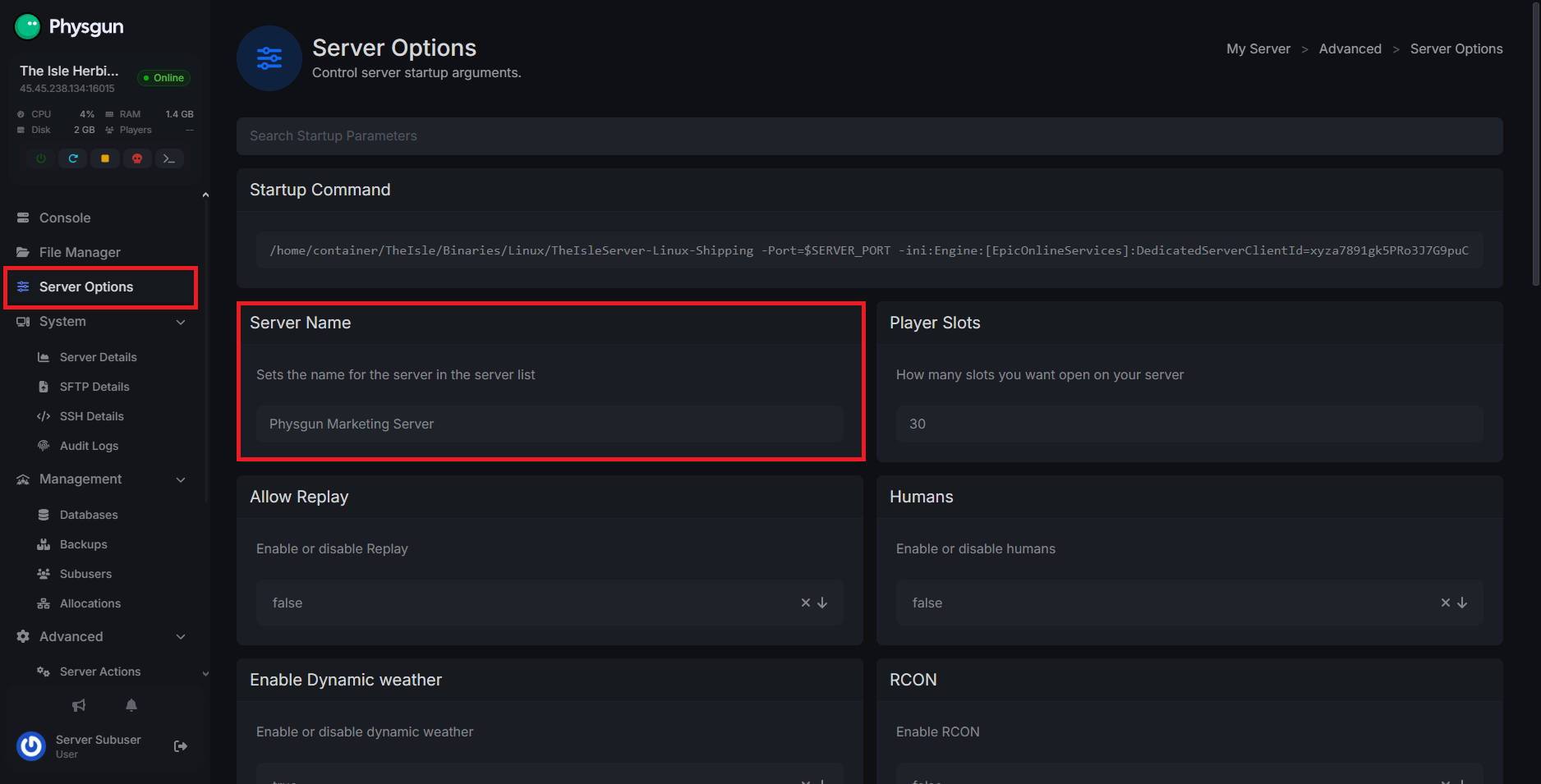
Task: Collapse the Management section chevron
Action: 181,479
